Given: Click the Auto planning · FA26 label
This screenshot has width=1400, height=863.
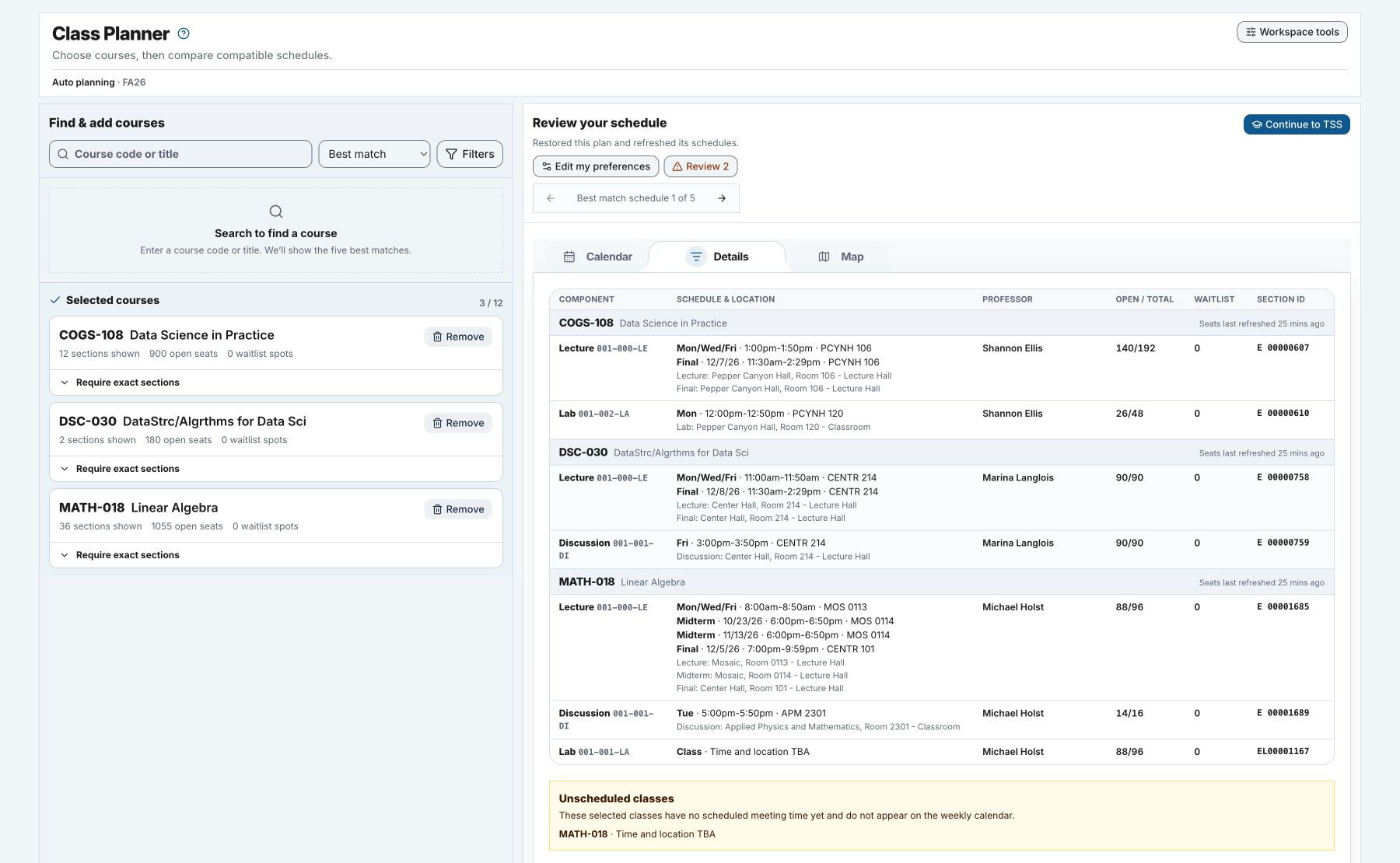Looking at the screenshot, I should pos(99,82).
